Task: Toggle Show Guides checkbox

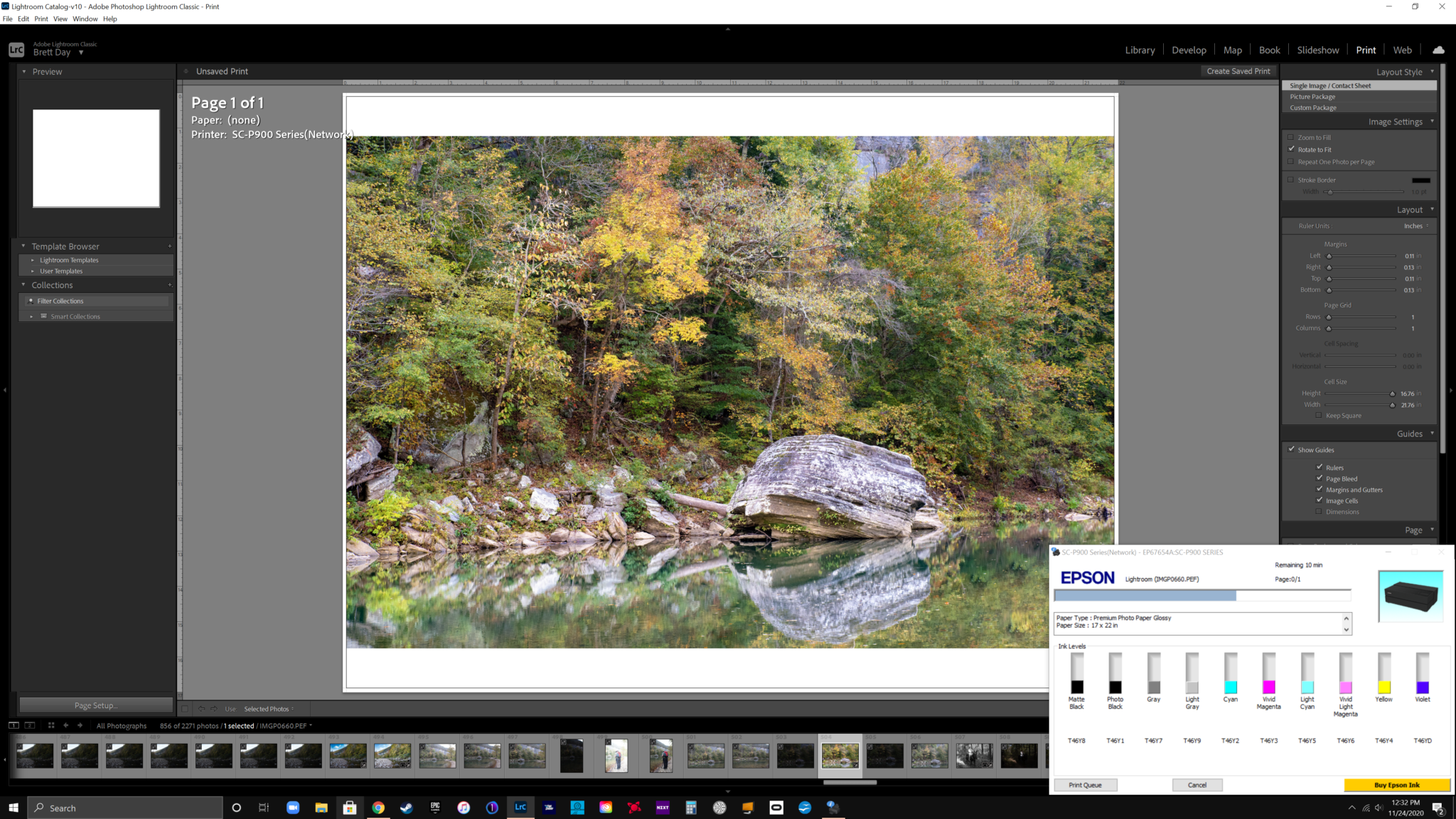Action: tap(1291, 449)
